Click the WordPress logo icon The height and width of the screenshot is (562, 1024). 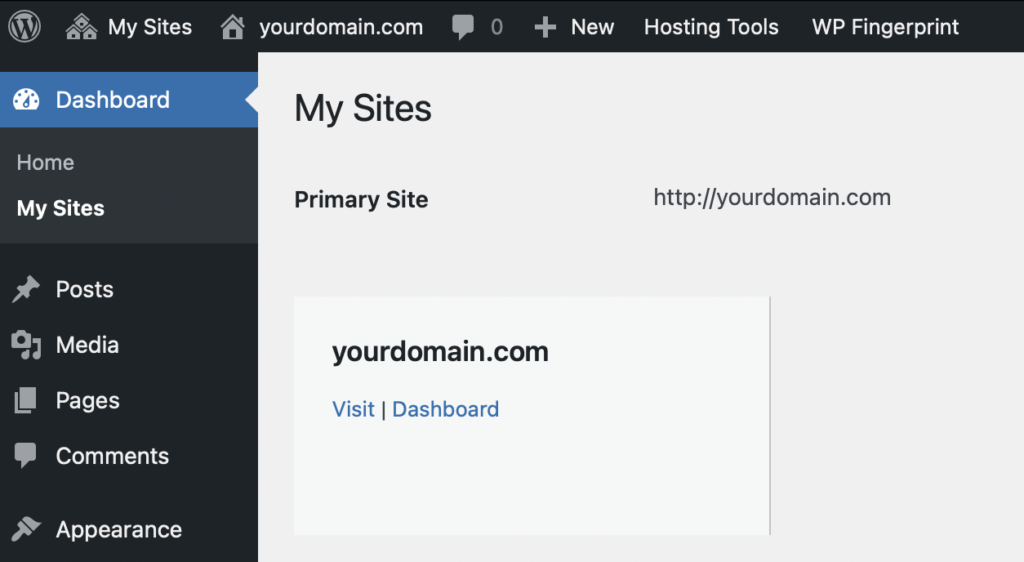[24, 27]
